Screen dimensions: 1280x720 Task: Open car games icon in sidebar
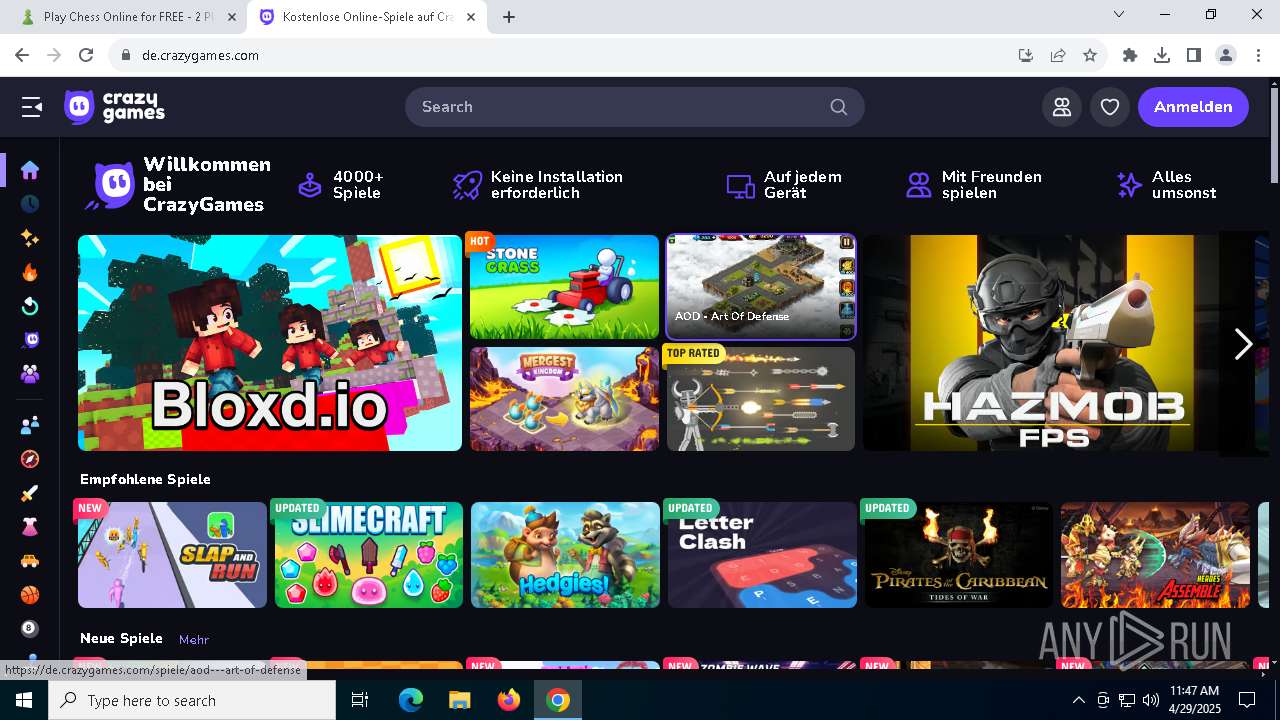(30, 561)
